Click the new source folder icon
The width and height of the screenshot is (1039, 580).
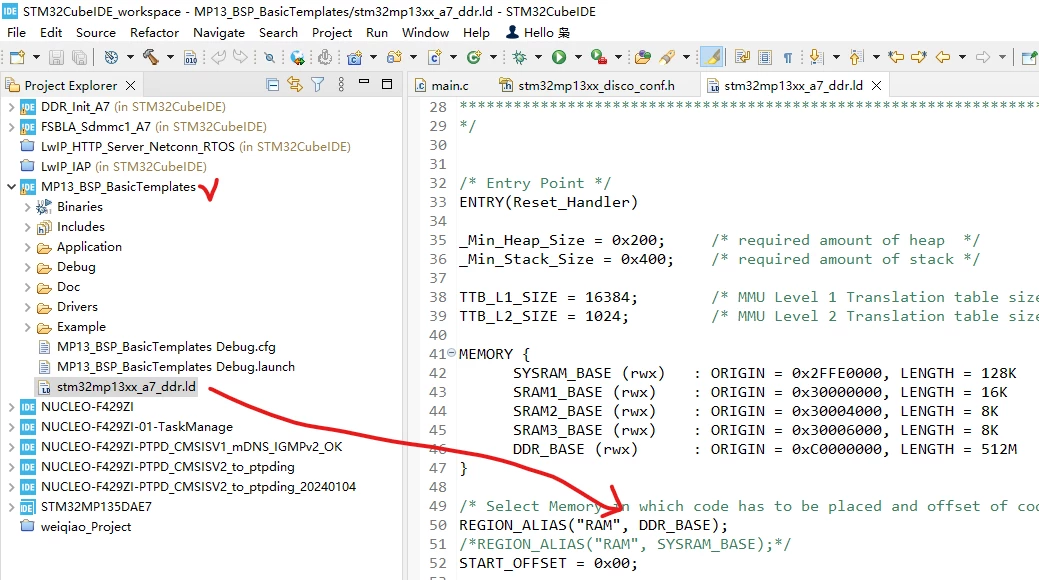394,58
